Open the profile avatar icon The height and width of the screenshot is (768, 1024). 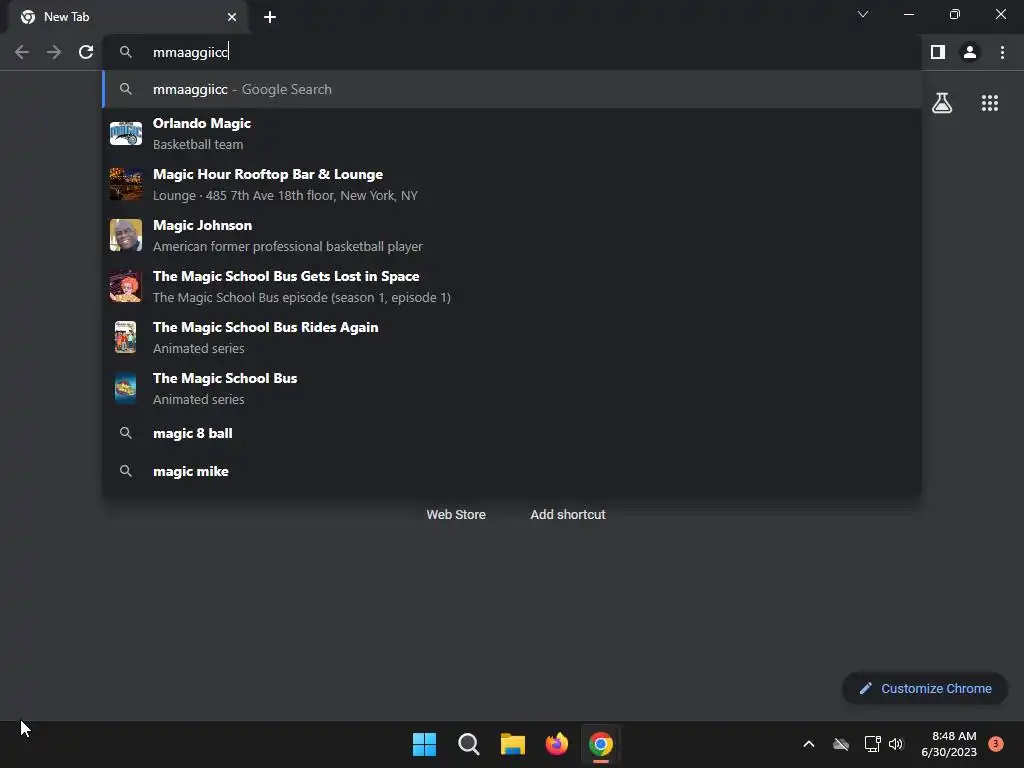click(x=970, y=52)
